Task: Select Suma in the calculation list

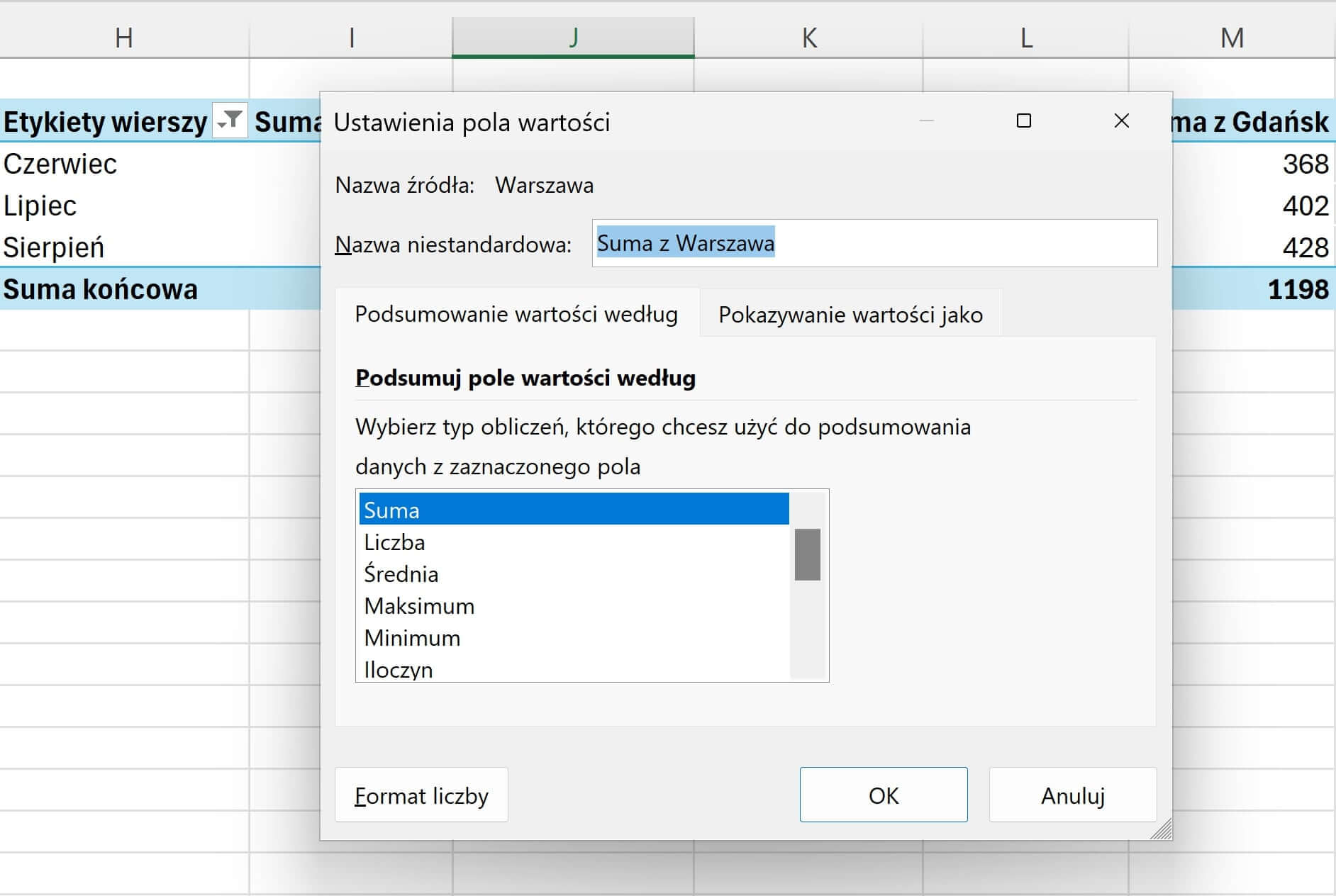Action: [x=573, y=510]
